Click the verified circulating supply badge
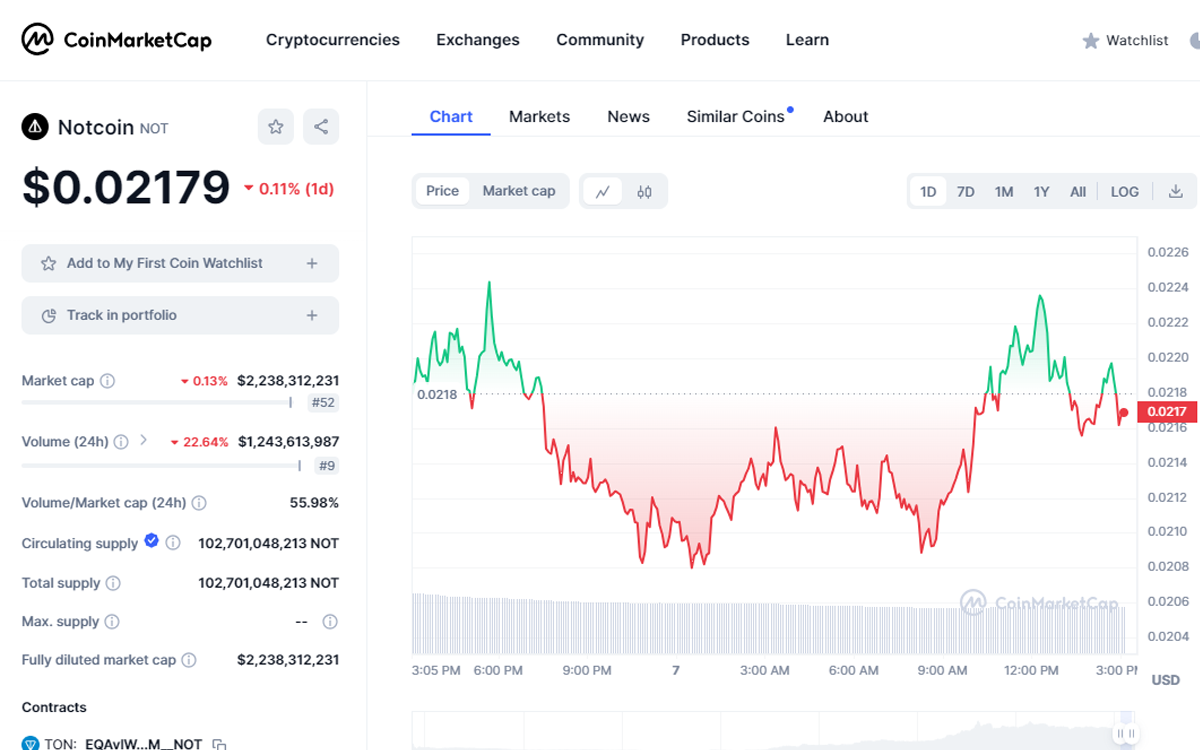The height and width of the screenshot is (750, 1200). click(151, 541)
